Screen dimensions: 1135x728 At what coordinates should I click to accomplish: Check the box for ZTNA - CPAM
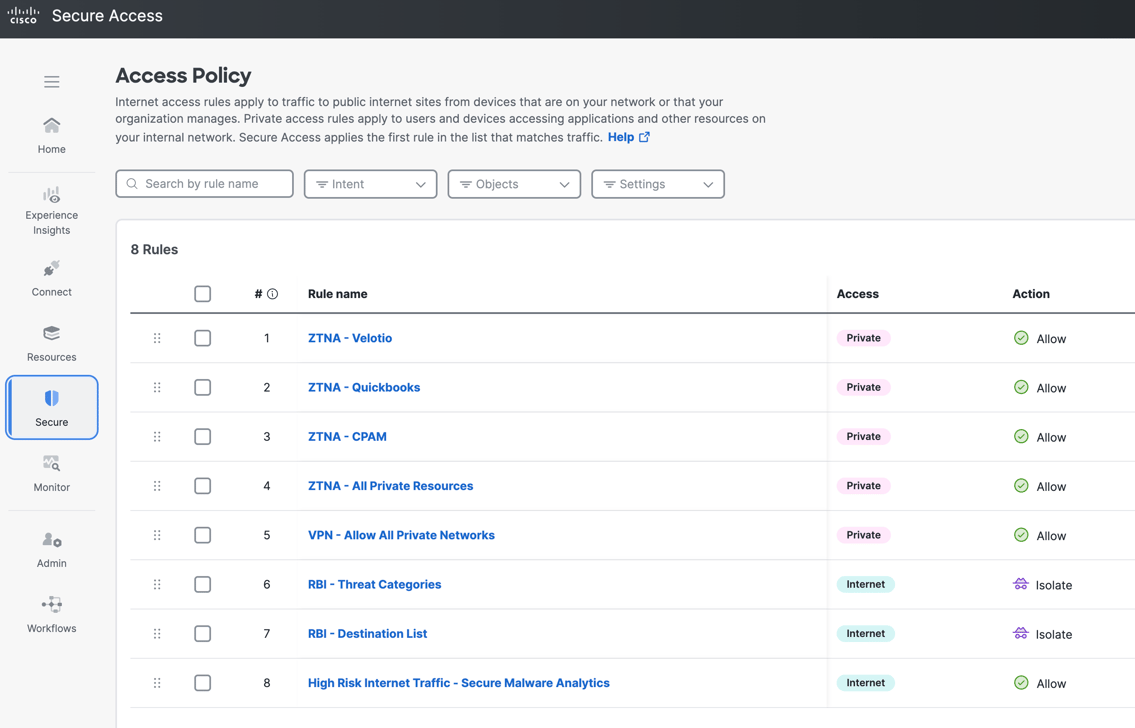click(203, 436)
